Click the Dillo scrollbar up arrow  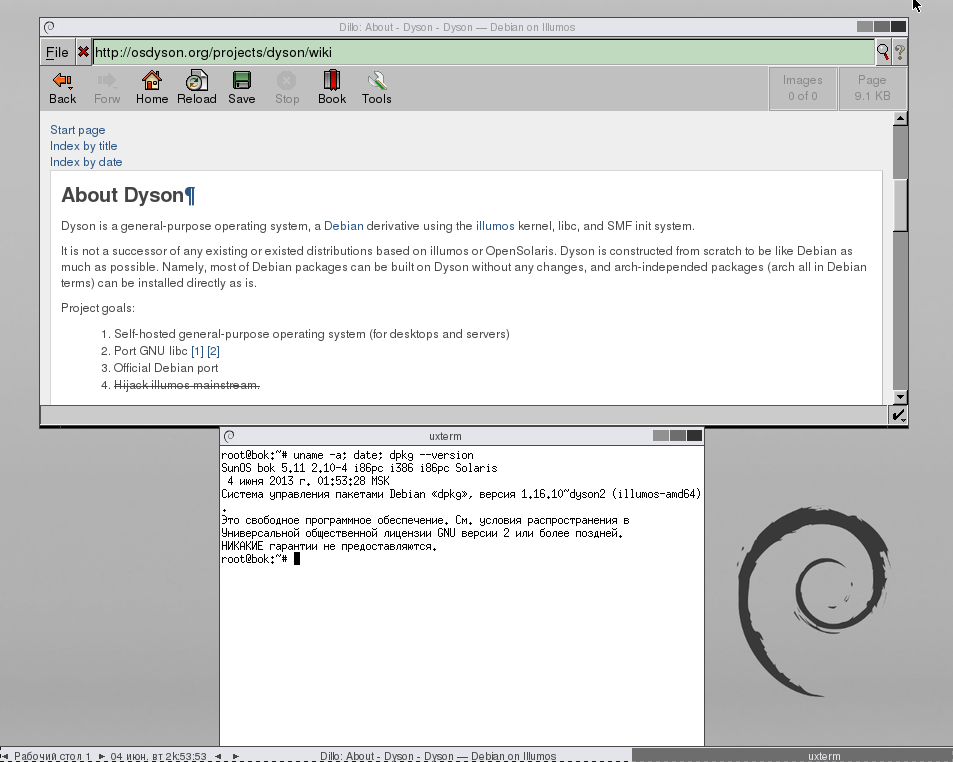point(900,118)
